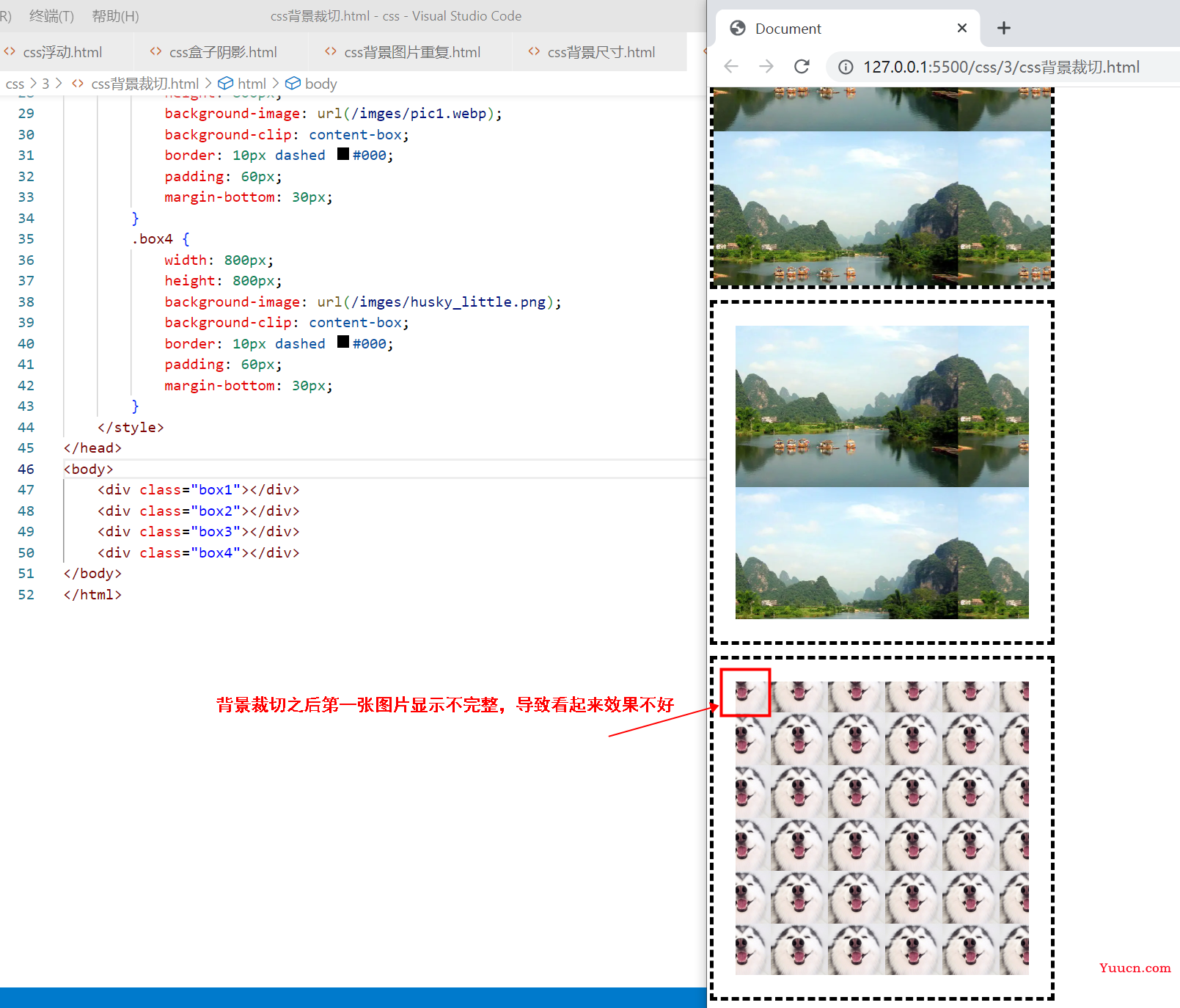Switch to css背景图片重复.html tab

412,52
